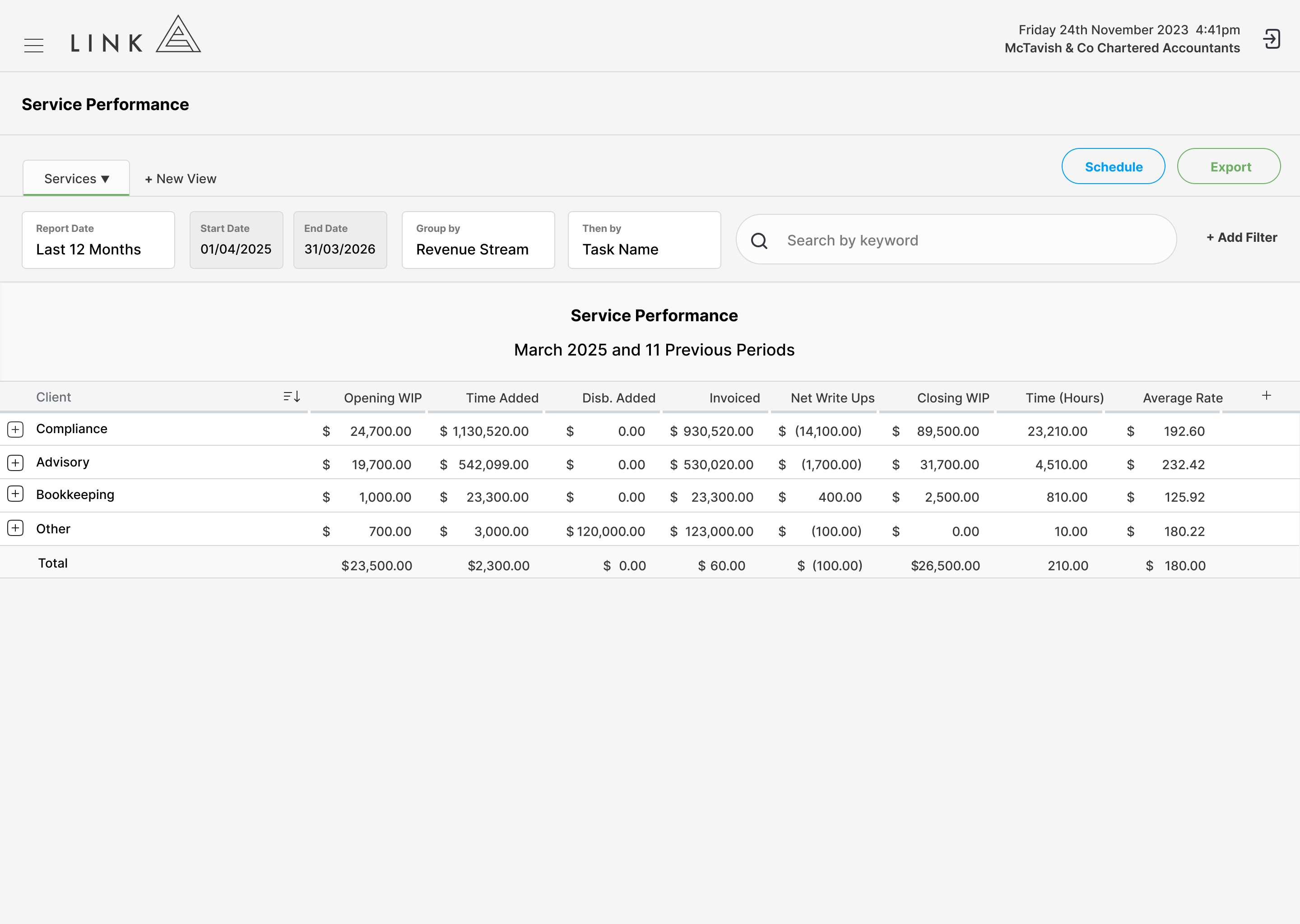
Task: Click the Total row label
Action: (x=53, y=563)
